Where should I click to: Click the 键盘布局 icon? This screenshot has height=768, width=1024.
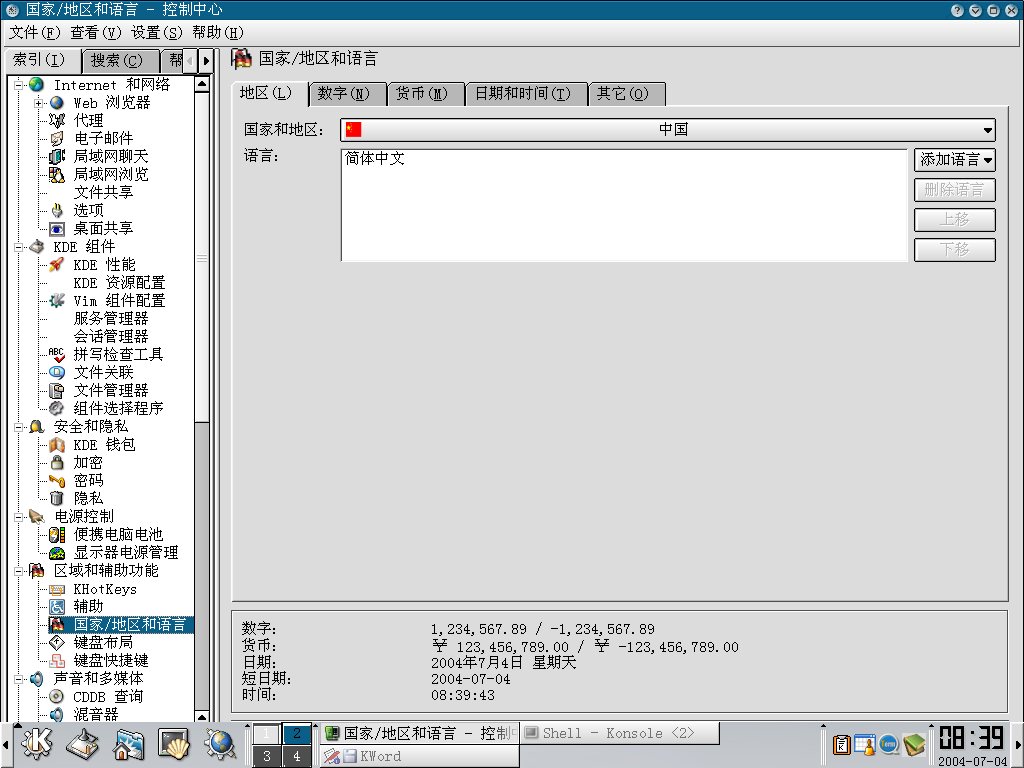(x=57, y=643)
